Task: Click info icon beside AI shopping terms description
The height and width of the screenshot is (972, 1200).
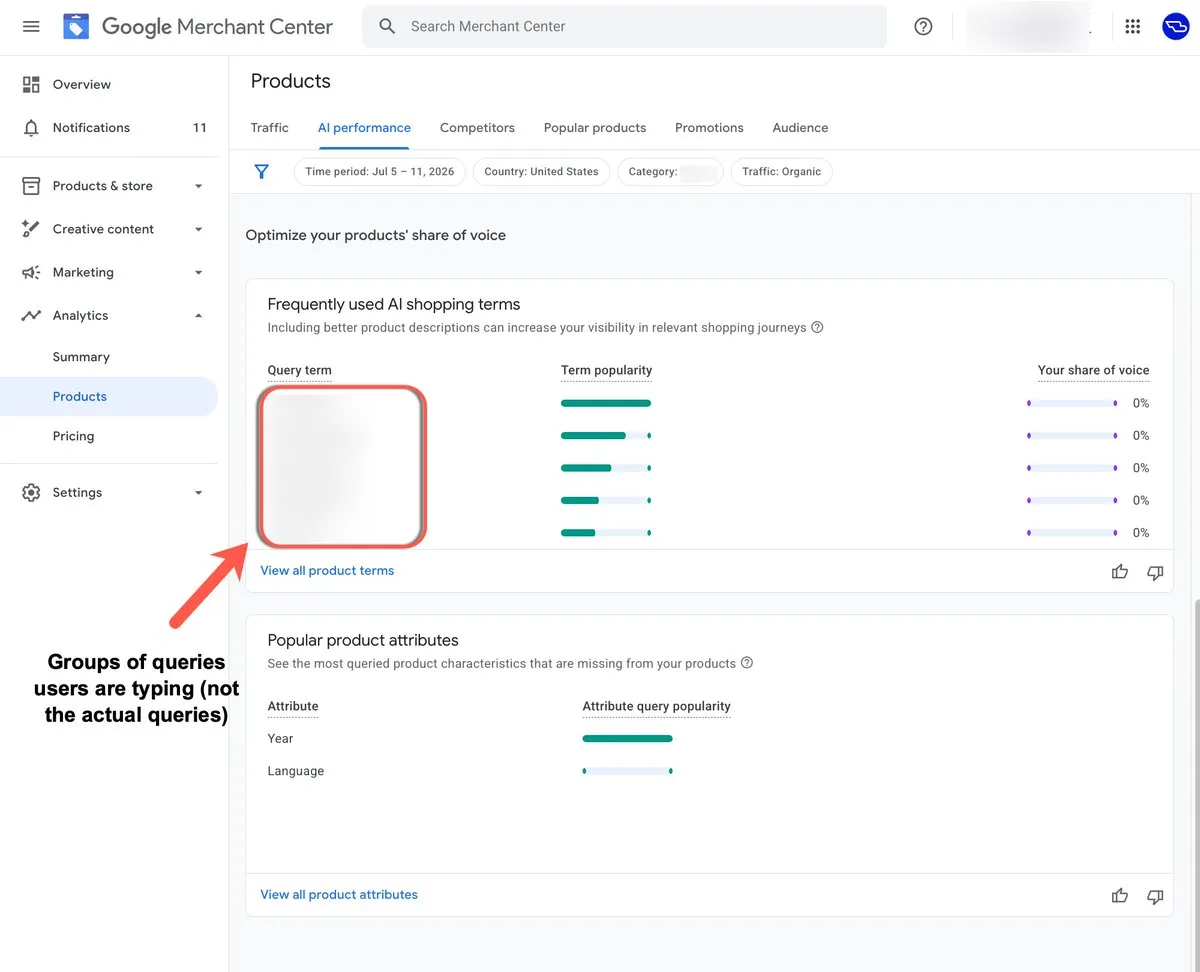Action: point(817,327)
